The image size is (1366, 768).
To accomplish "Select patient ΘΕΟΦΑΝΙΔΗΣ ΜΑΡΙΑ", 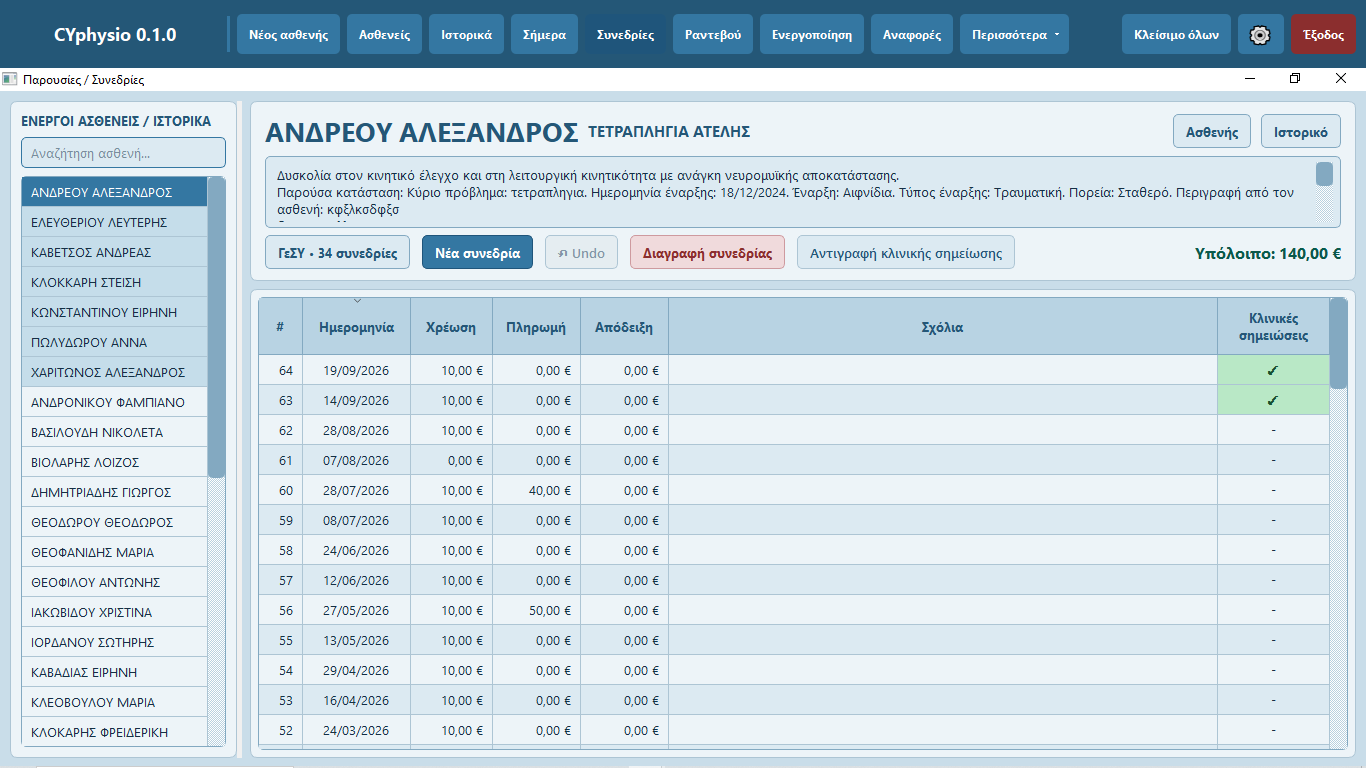I will click(114, 552).
